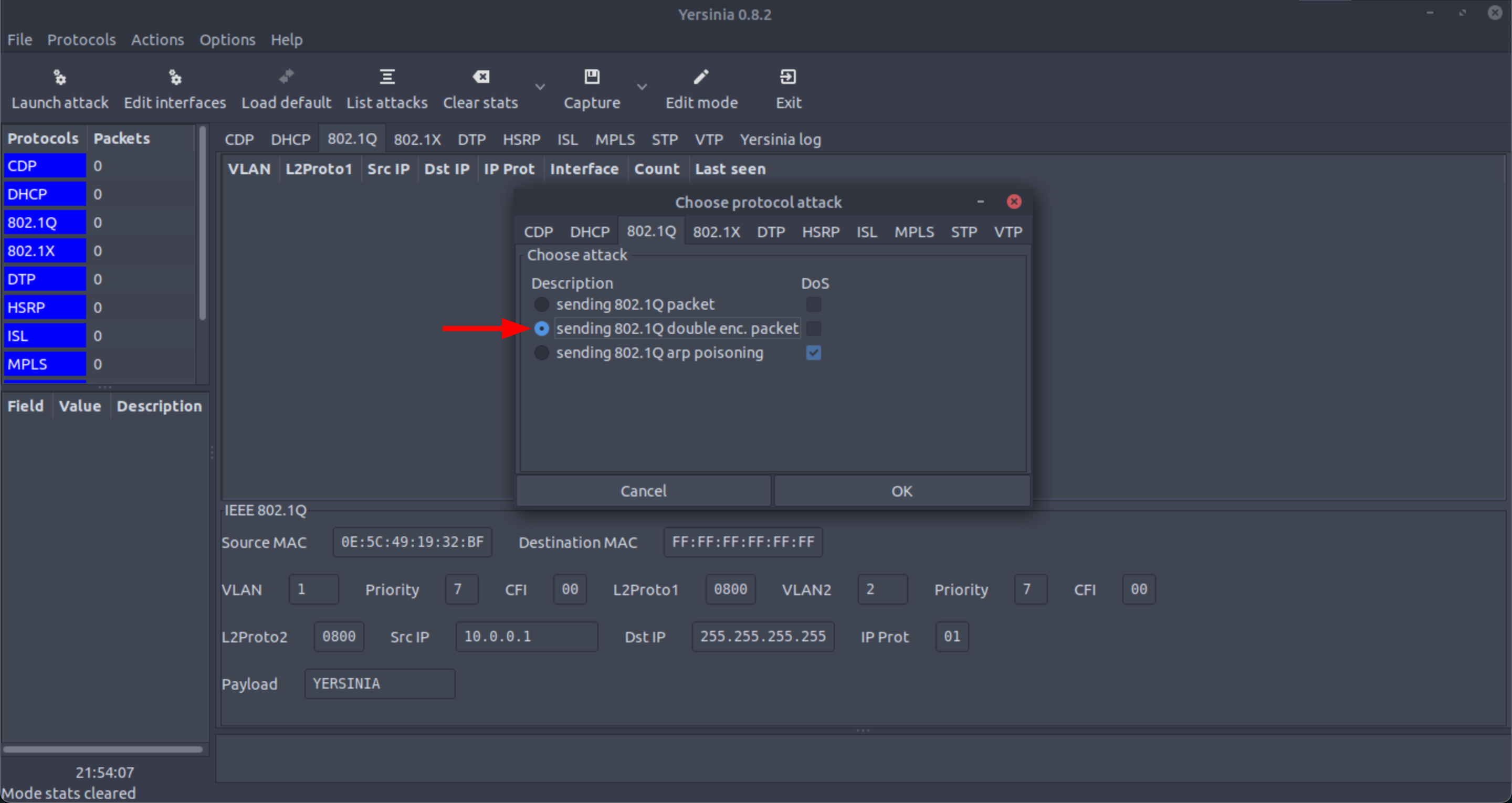Click the Src IP input field
This screenshot has width=1512, height=803.
[x=527, y=637]
